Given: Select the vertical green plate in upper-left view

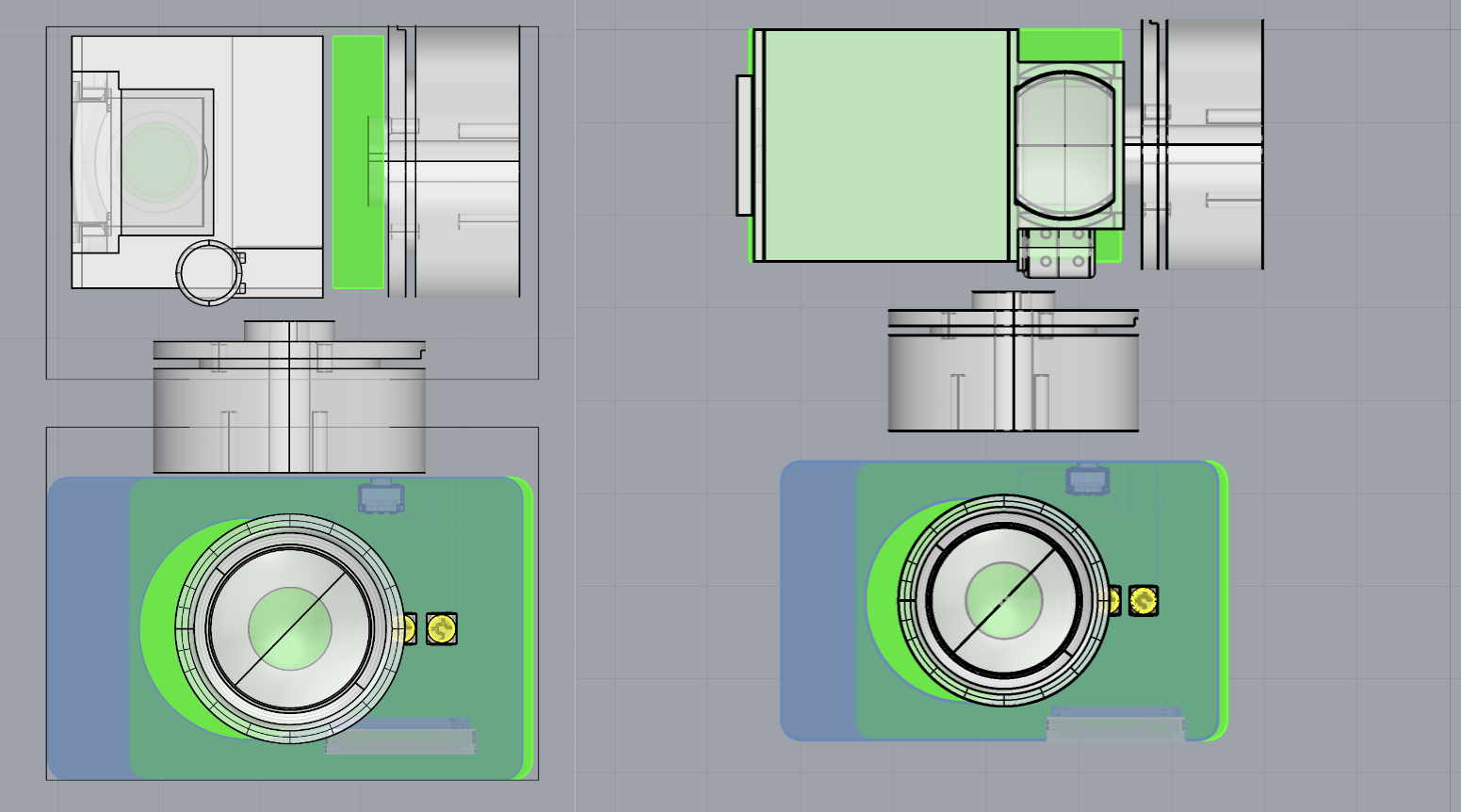Looking at the screenshot, I should click(x=358, y=162).
